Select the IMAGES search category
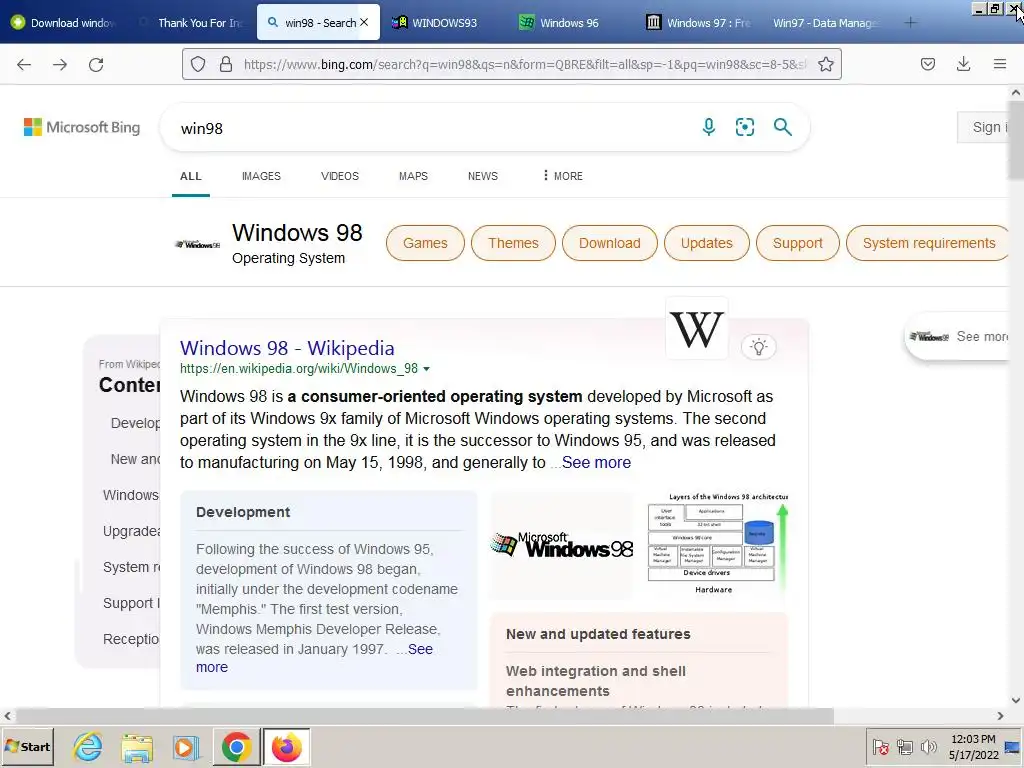1024x768 pixels. (261, 176)
